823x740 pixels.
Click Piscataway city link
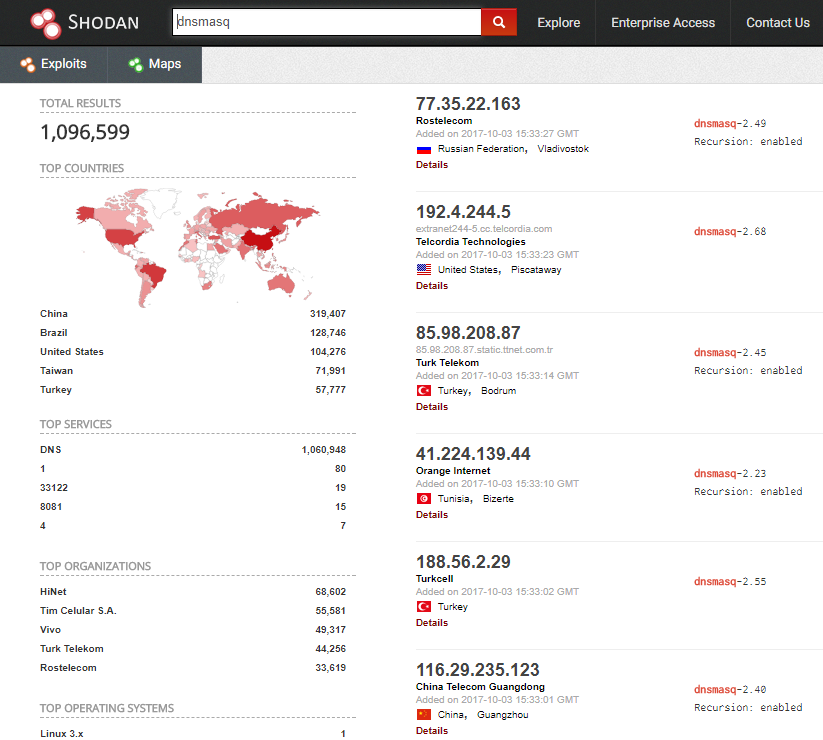pyautogui.click(x=536, y=270)
